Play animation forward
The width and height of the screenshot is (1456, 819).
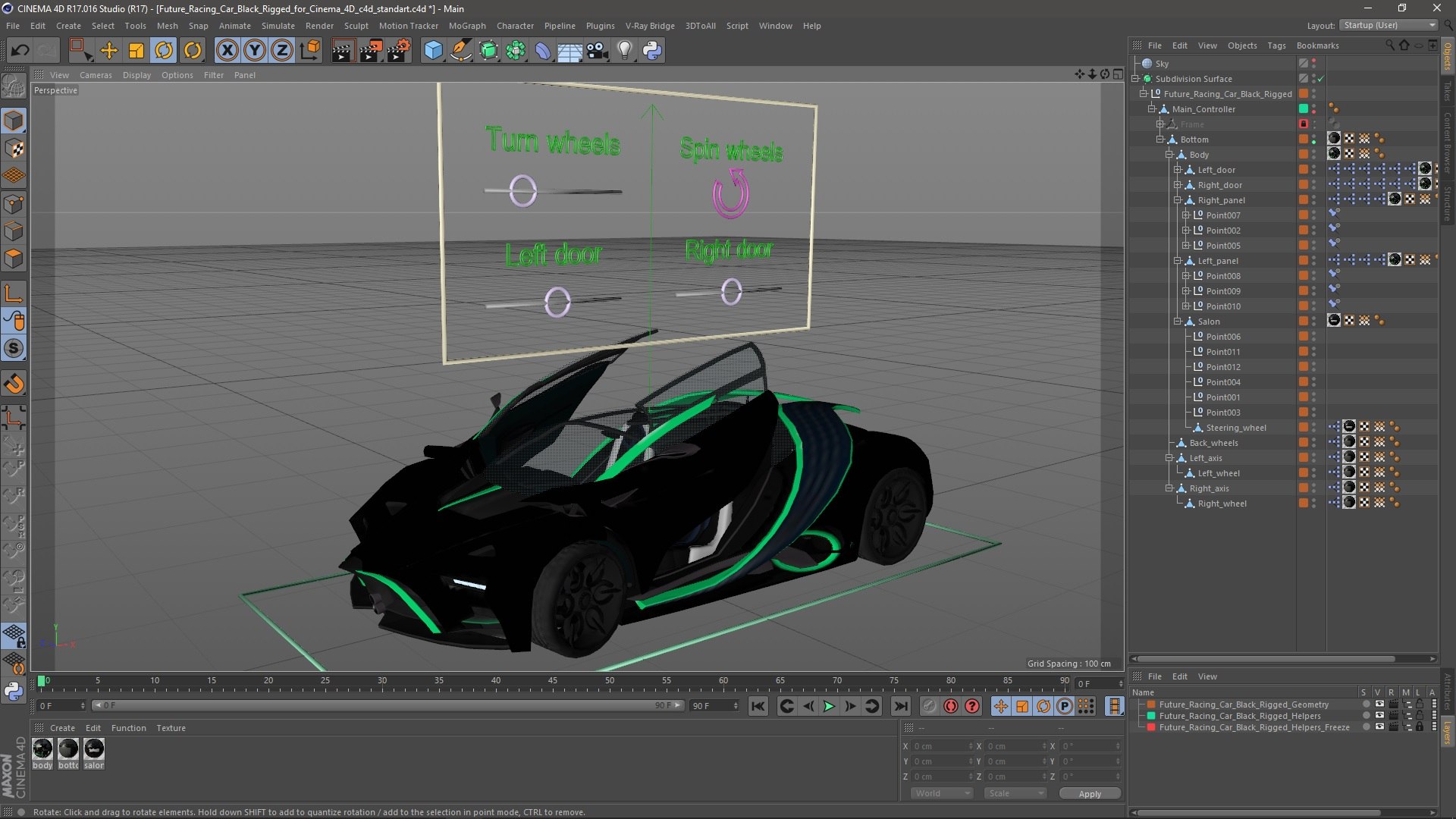[x=829, y=706]
